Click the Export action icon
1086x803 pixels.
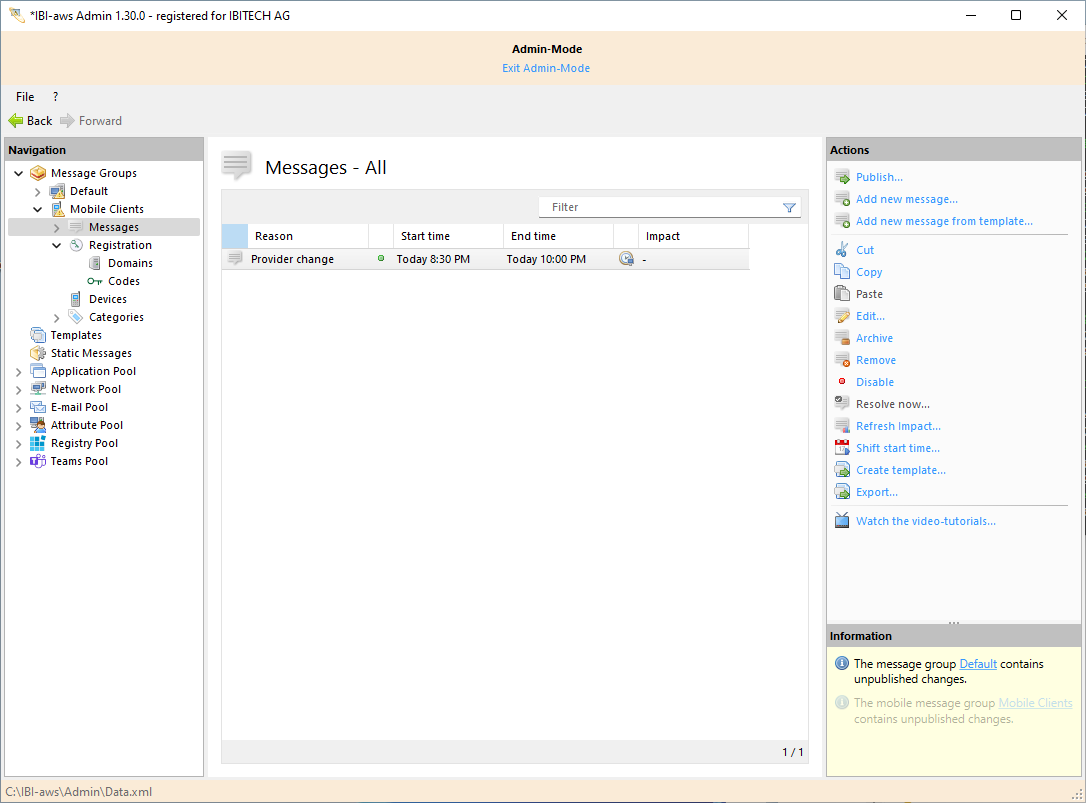(841, 491)
